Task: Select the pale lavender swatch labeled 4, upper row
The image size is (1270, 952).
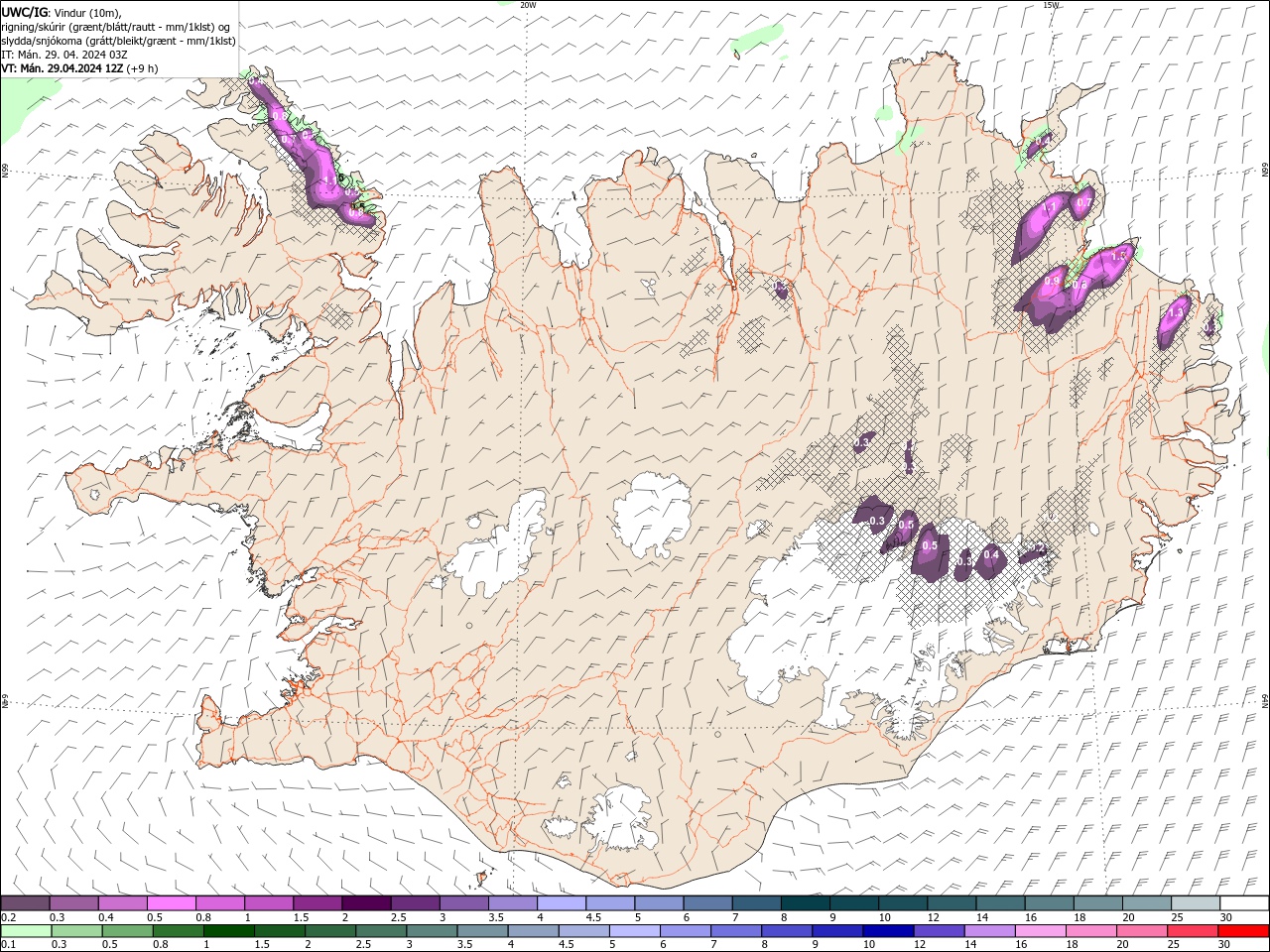Action: pos(562,903)
